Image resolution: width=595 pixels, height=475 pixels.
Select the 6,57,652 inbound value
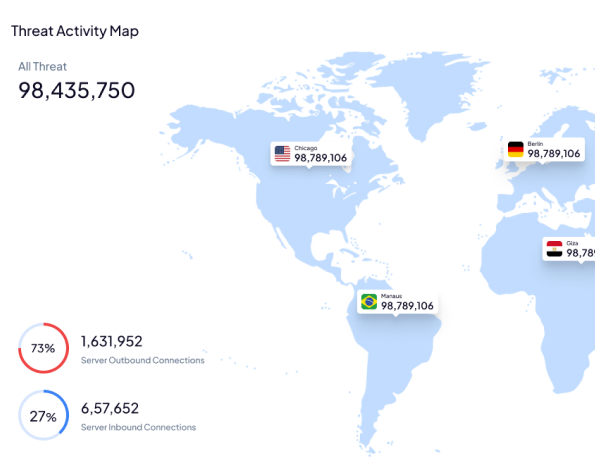[110, 409]
